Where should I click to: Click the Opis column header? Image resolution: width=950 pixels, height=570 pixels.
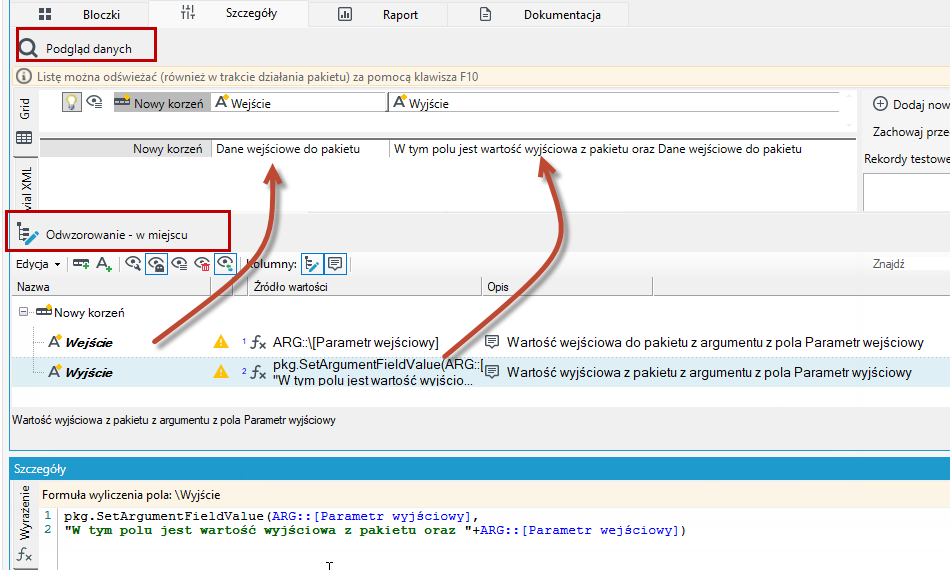567,287
